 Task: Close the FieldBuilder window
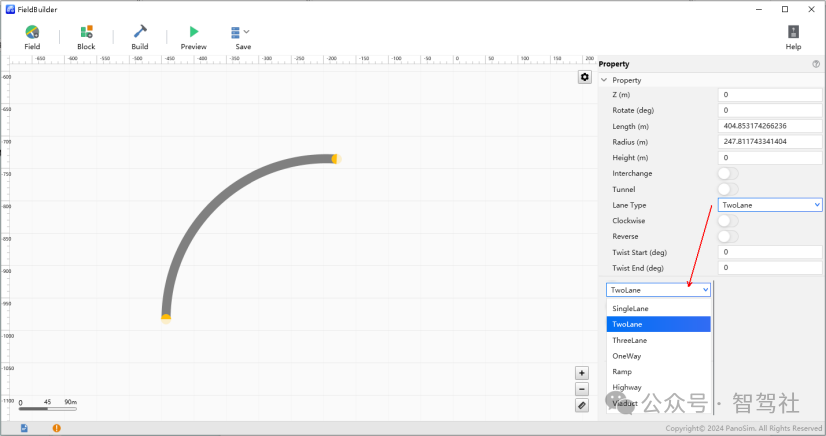pyautogui.click(x=811, y=9)
